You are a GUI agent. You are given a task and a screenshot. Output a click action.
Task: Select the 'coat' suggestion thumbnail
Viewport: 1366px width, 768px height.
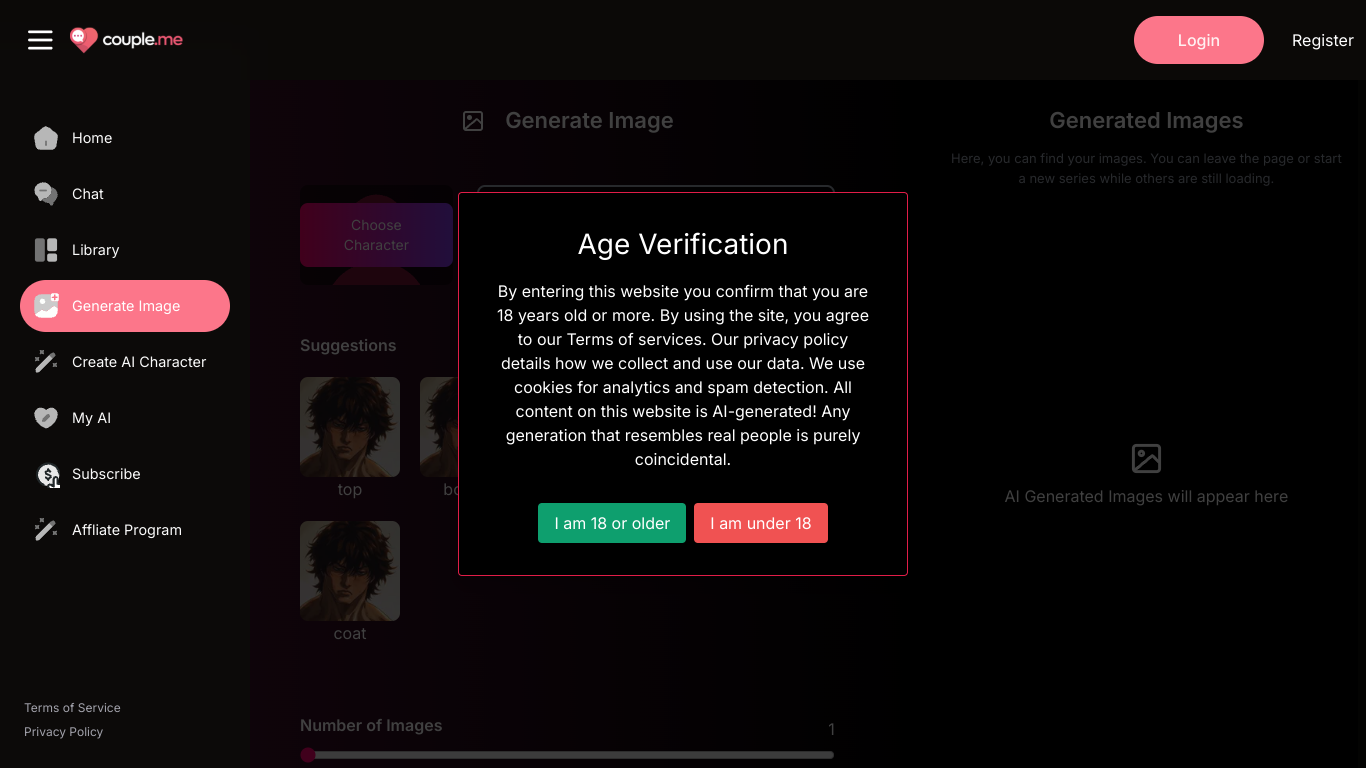pyautogui.click(x=350, y=571)
